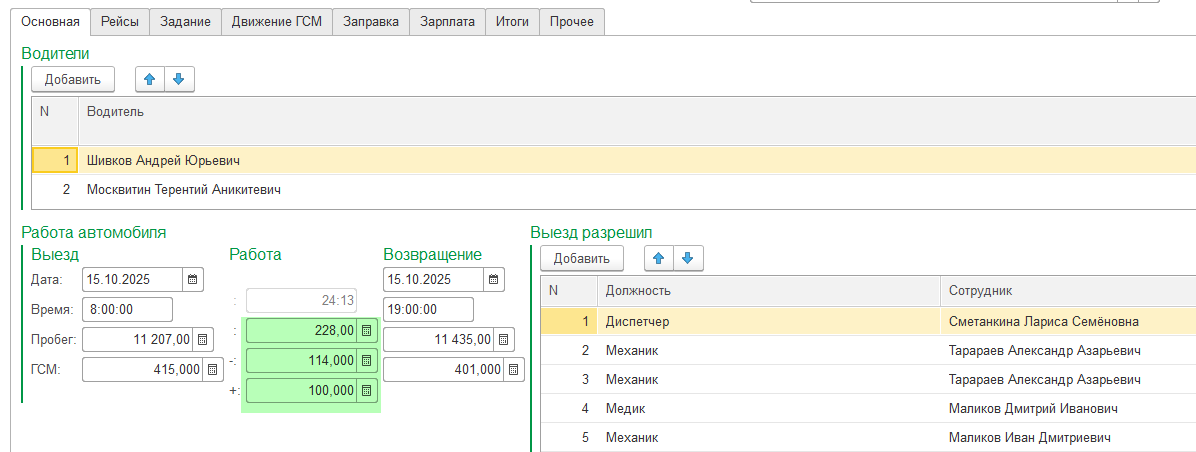Image resolution: width=1196 pixels, height=452 pixels.
Task: Move driver up with blue arrow
Action: pyautogui.click(x=150, y=79)
